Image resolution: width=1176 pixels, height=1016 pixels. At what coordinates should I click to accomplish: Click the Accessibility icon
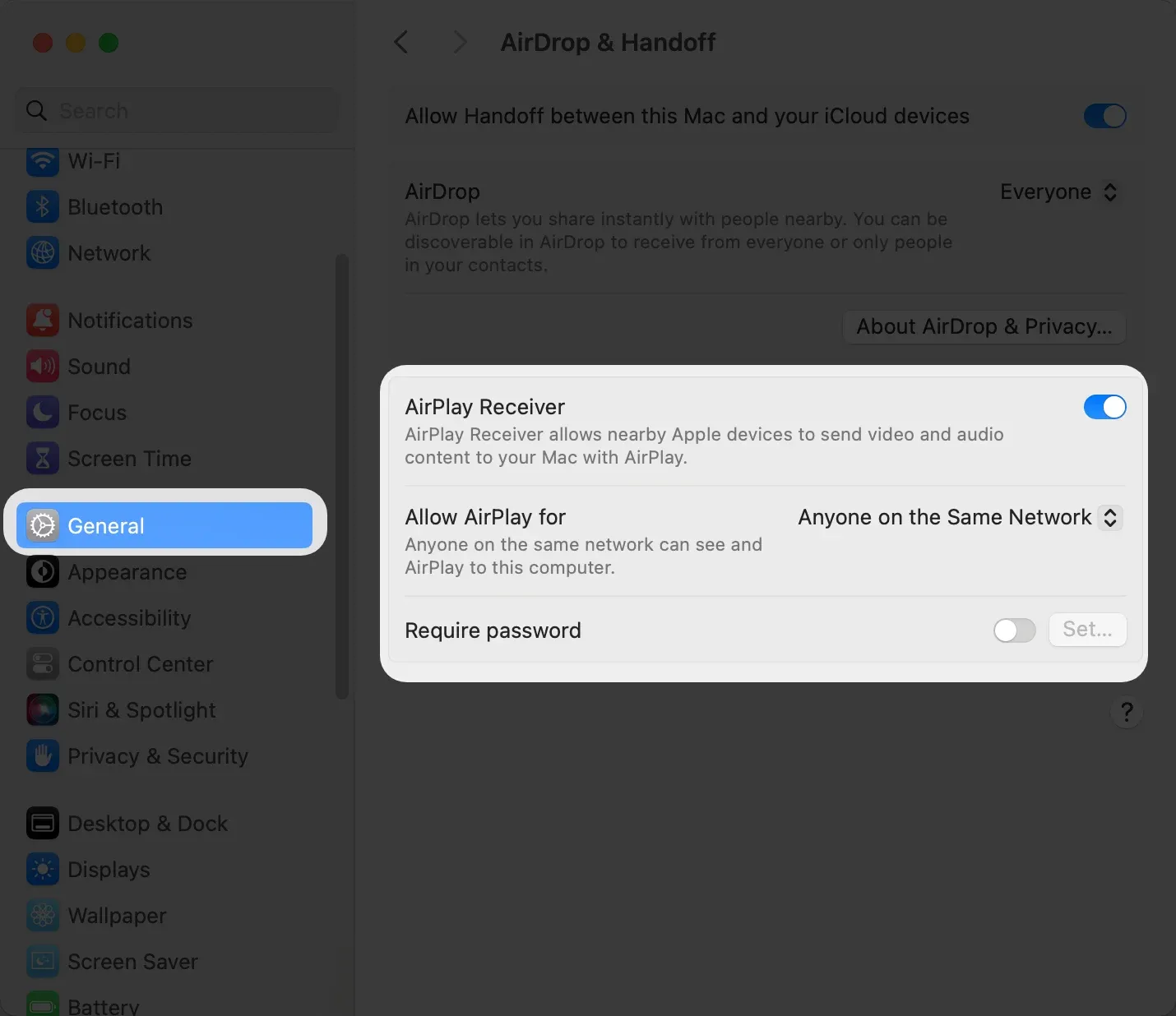coord(43,618)
